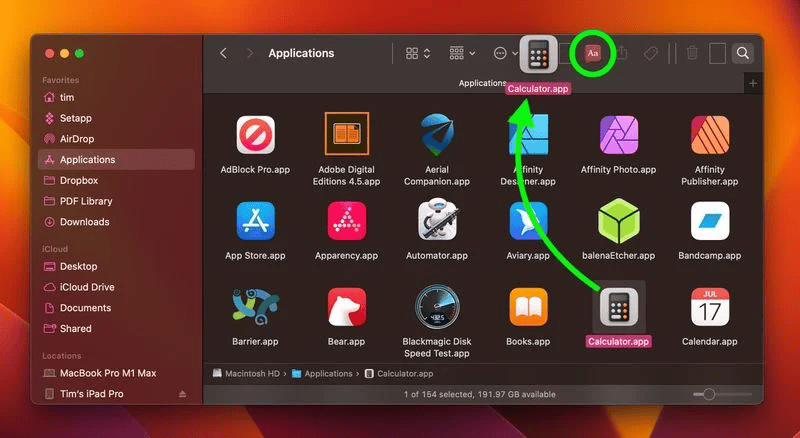Open iCloud Drive in sidebar
The height and width of the screenshot is (438, 800).
click(x=87, y=287)
